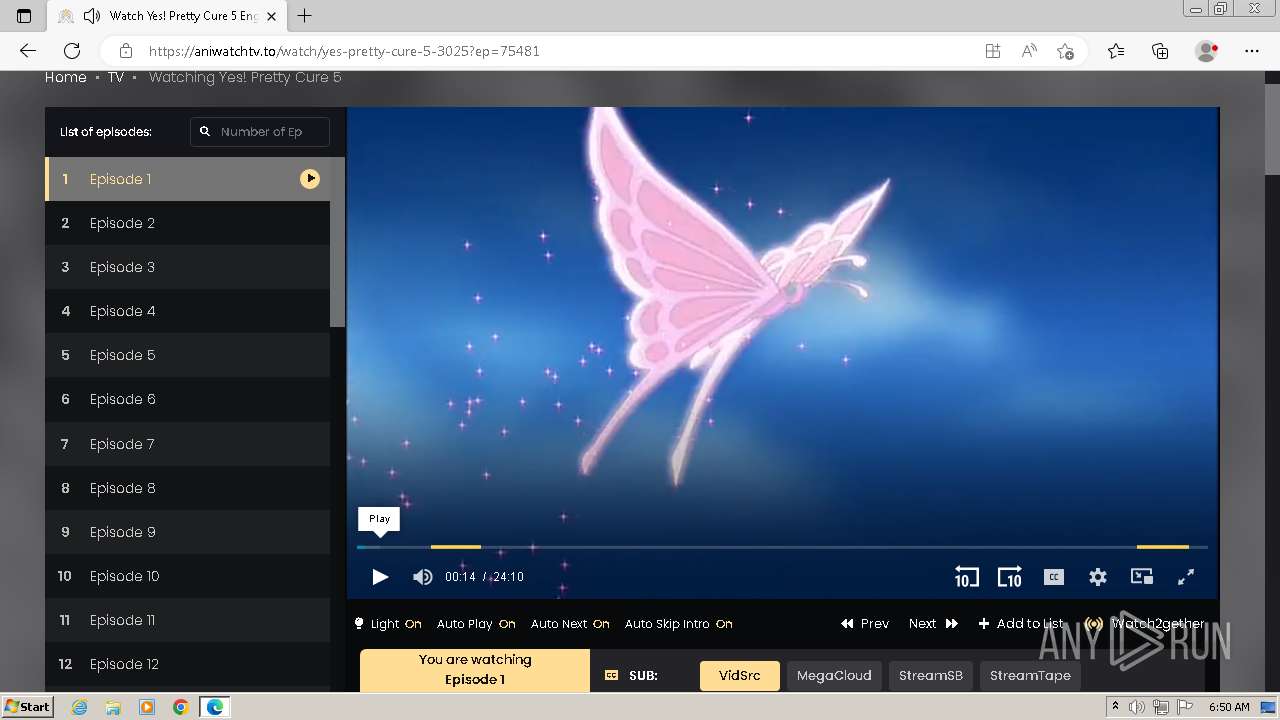Launch Internet Explorer from taskbar

tap(79, 707)
